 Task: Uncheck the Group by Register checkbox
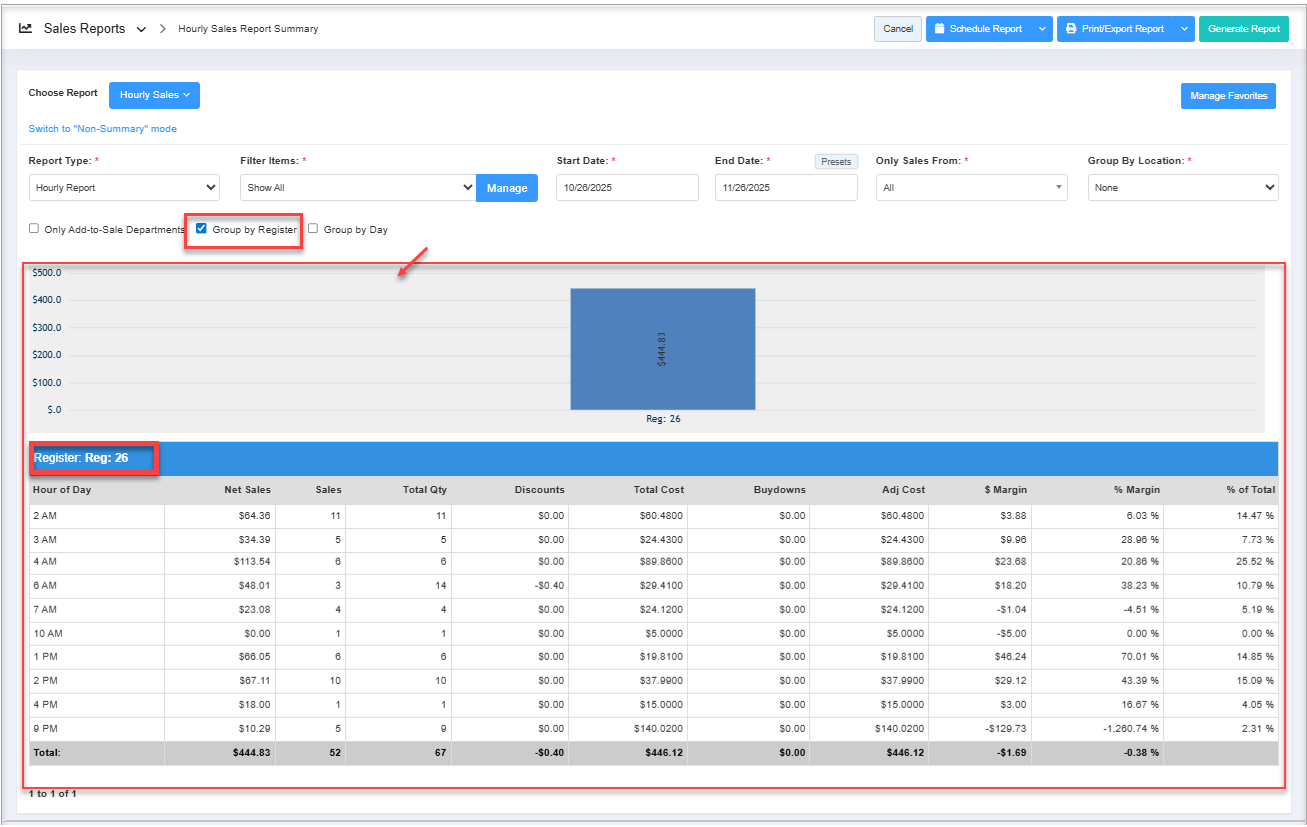(x=202, y=229)
